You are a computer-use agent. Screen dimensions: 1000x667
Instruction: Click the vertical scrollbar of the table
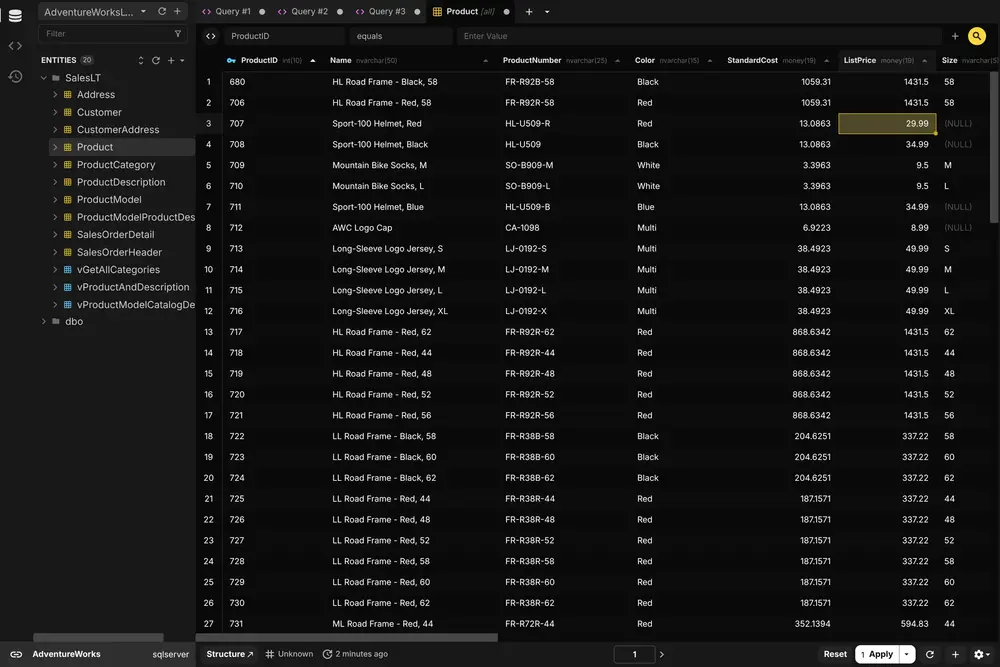pyautogui.click(x=994, y=147)
